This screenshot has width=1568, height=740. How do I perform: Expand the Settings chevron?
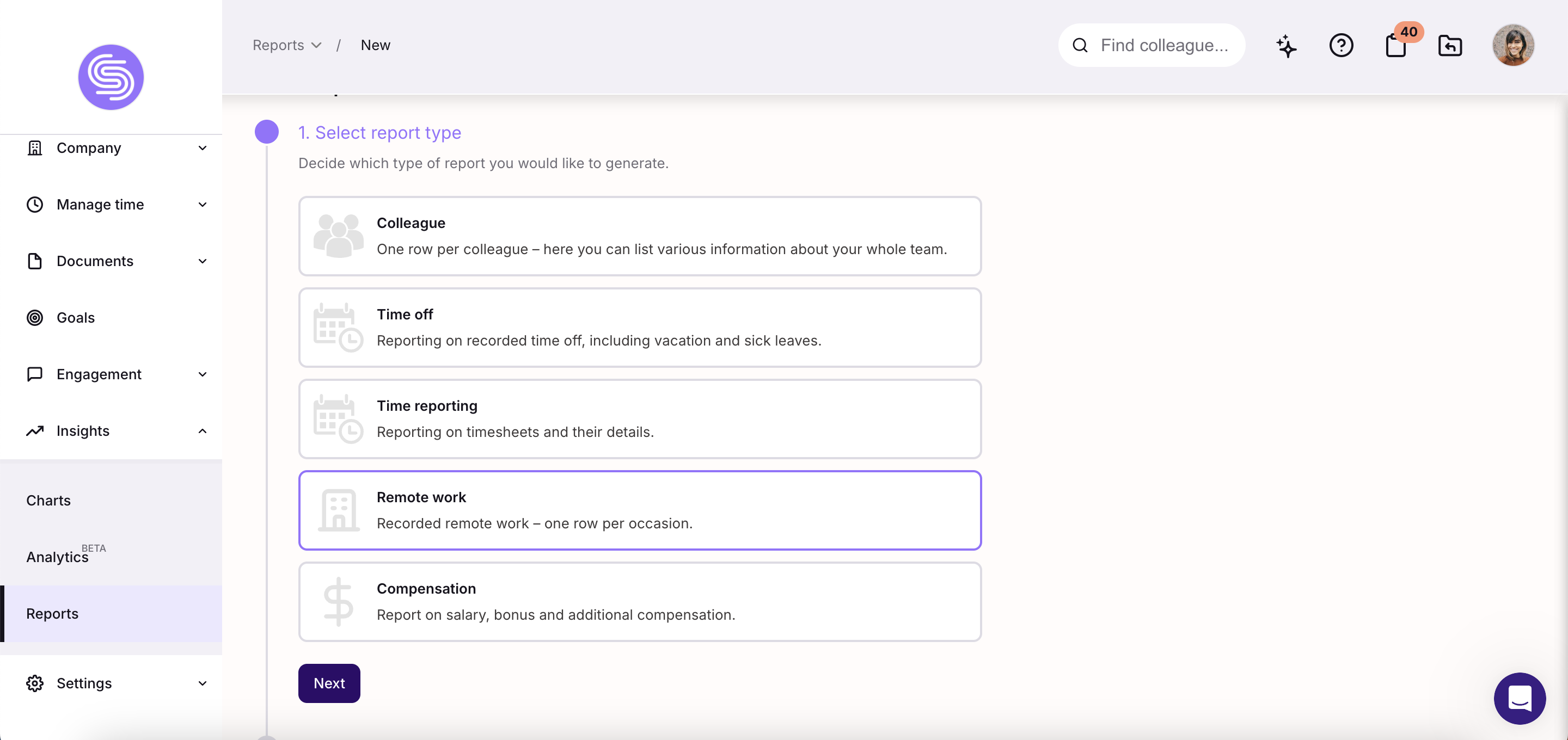pyautogui.click(x=203, y=683)
